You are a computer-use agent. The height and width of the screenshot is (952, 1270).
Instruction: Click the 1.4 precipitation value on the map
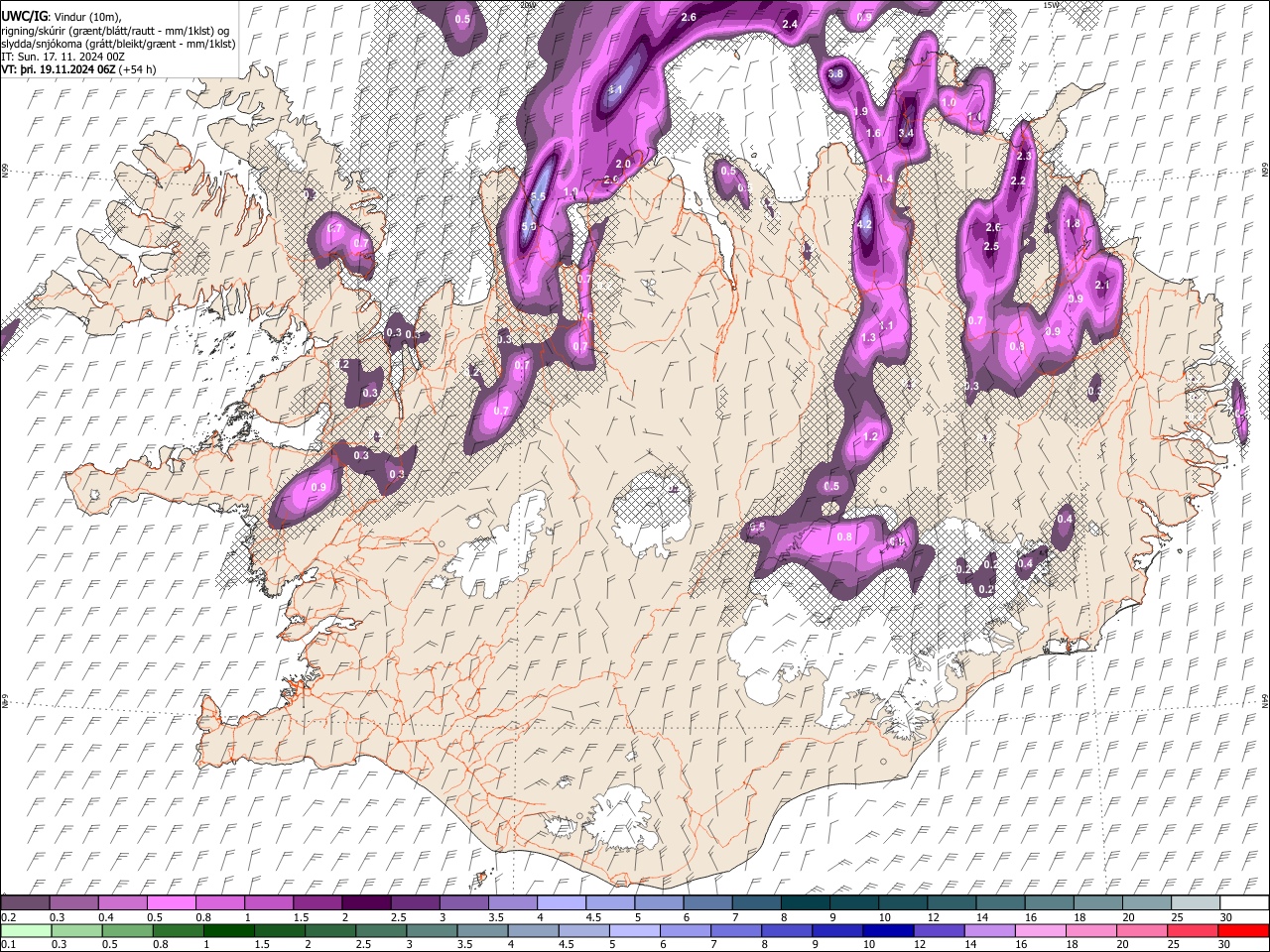[x=886, y=178]
